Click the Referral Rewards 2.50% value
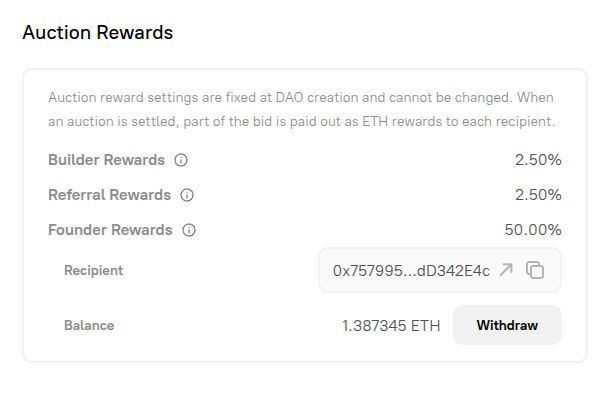Screen dimensions: 613x416 (x=537, y=195)
